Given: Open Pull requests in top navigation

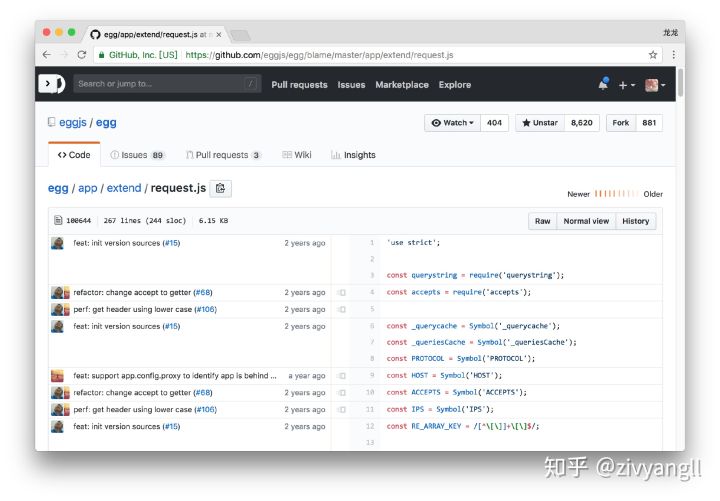Looking at the screenshot, I should coord(299,85).
